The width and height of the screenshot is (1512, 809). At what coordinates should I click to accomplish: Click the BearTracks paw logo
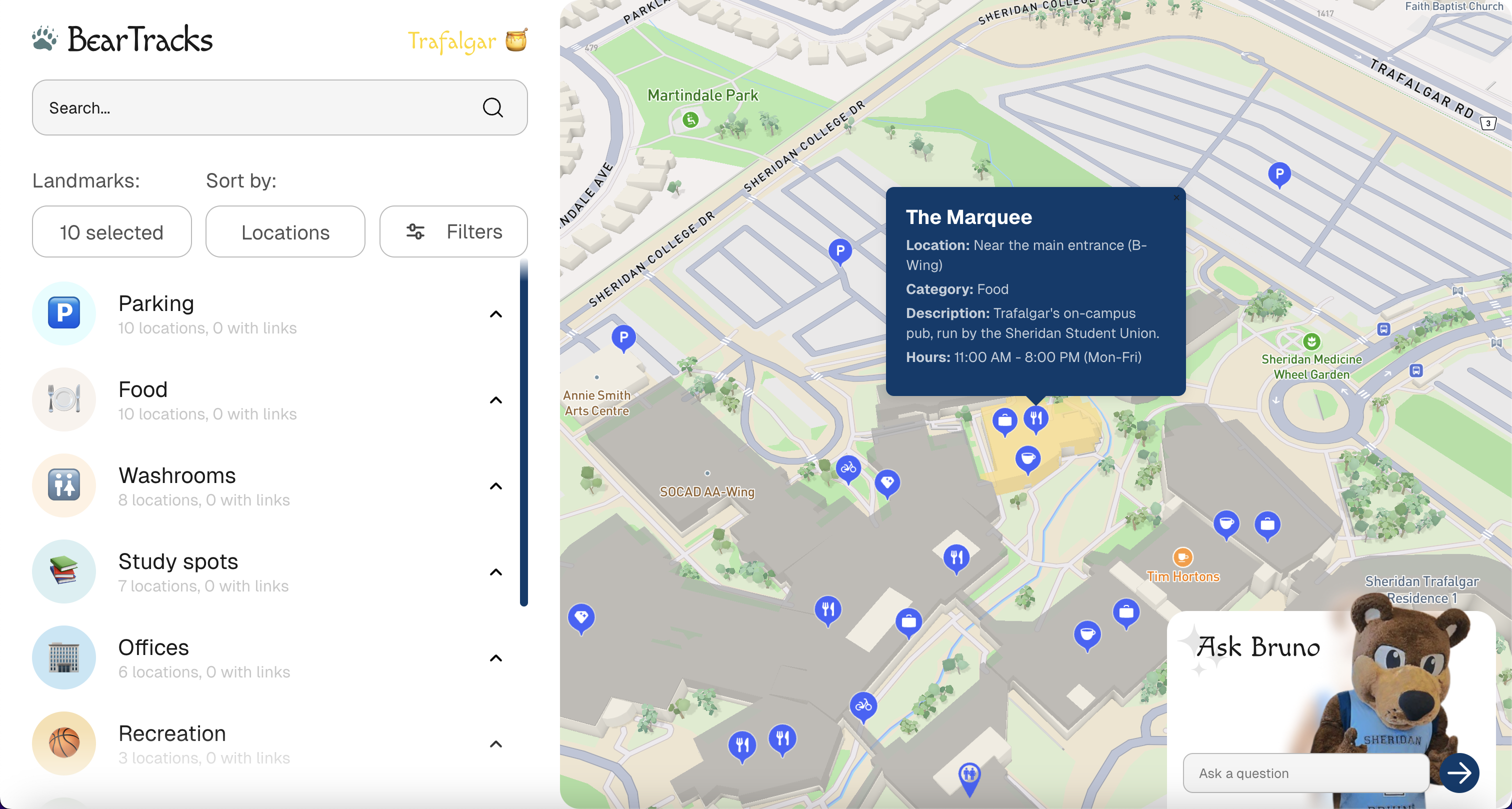45,38
